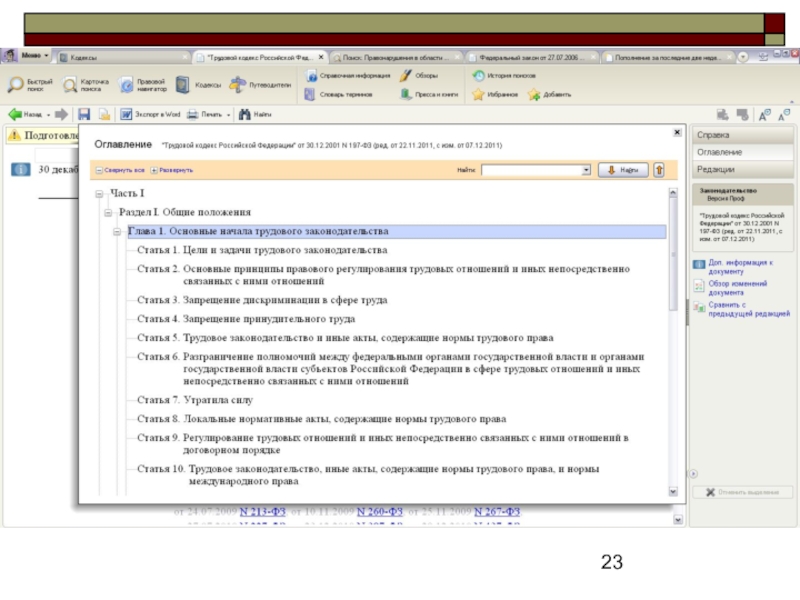Open Словарь терминов
This screenshot has height=600, width=800.
(339, 94)
